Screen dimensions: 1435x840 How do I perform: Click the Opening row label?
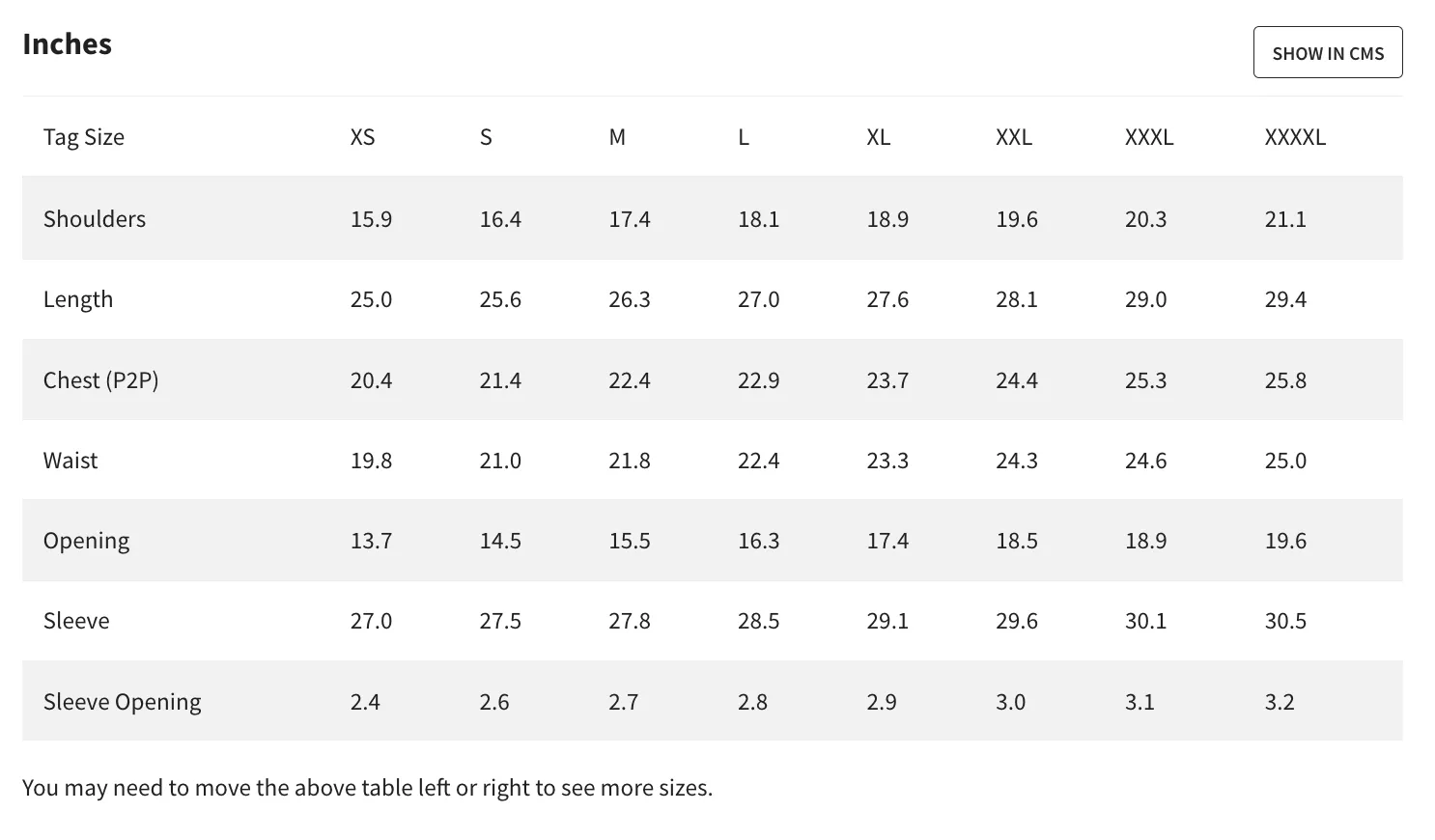click(86, 542)
